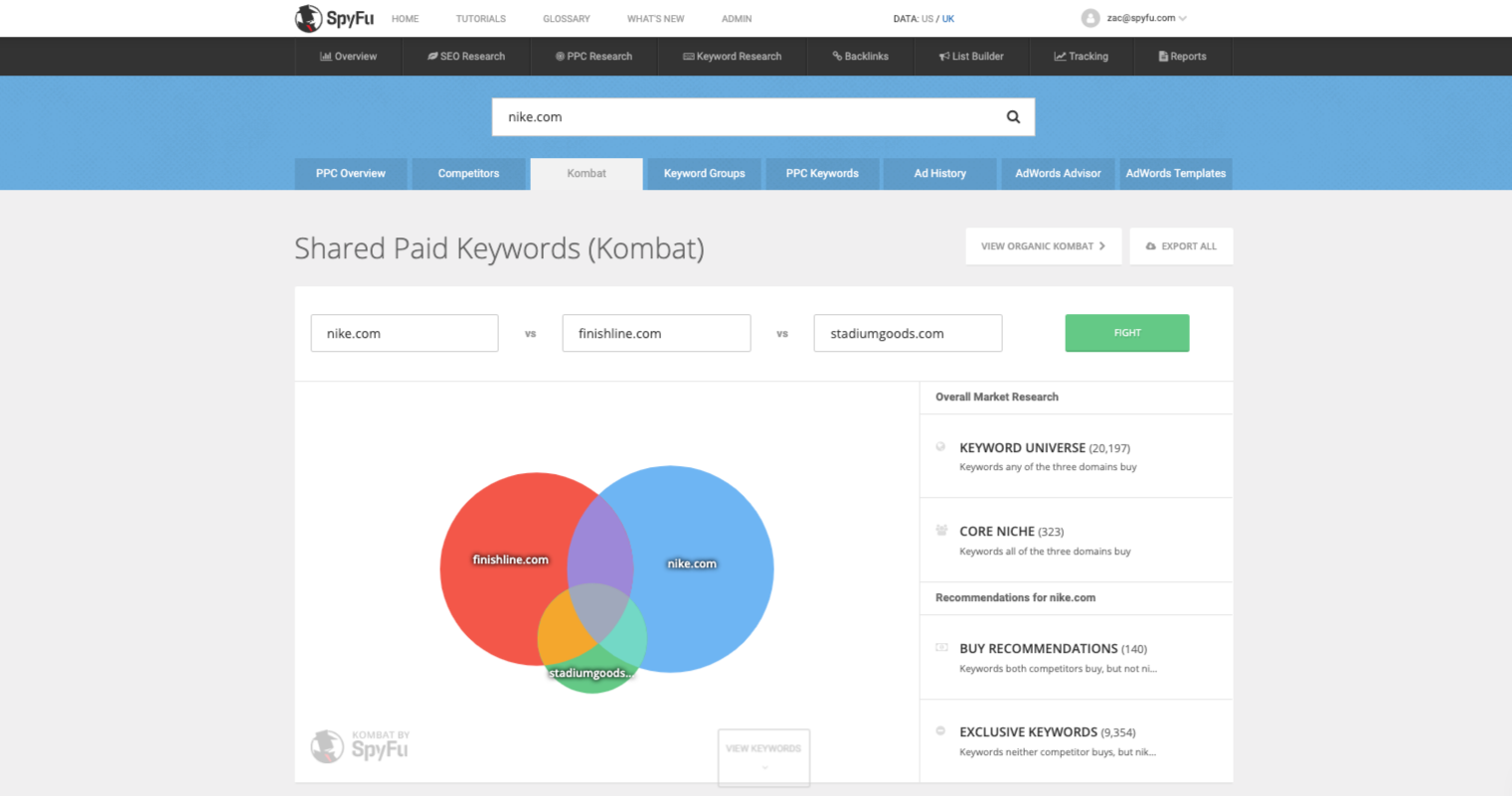1512x796 pixels.
Task: Click the List Builder megaphone icon
Action: [943, 57]
